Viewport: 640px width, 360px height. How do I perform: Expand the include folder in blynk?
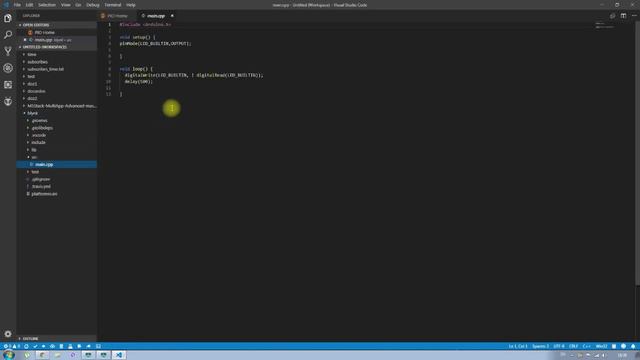pyautogui.click(x=38, y=142)
